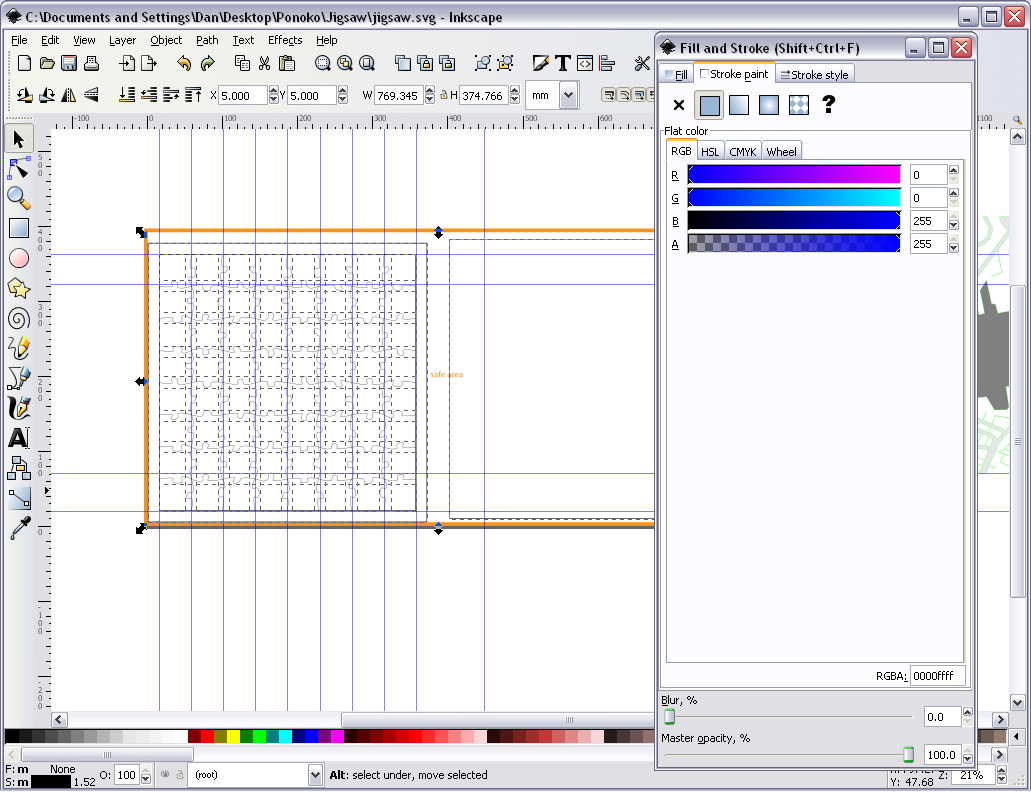Select the Bezier pen tool

(18, 378)
